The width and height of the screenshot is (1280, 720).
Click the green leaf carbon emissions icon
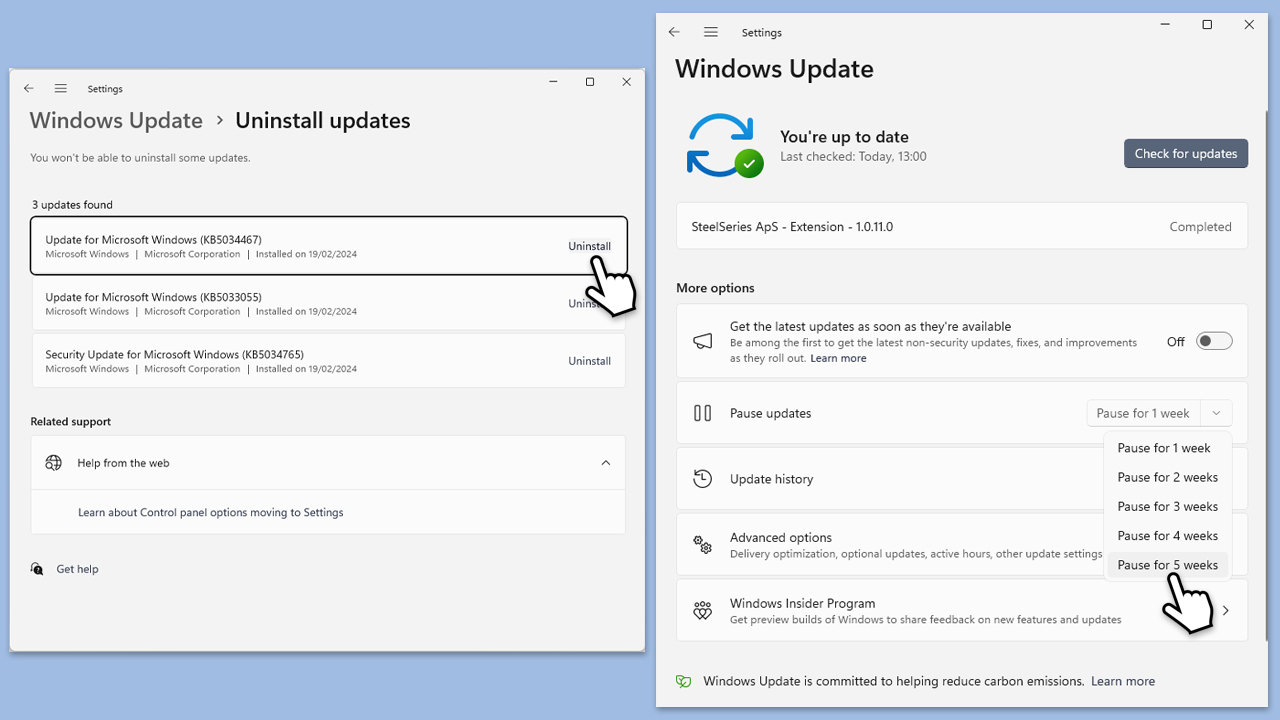[x=684, y=681]
